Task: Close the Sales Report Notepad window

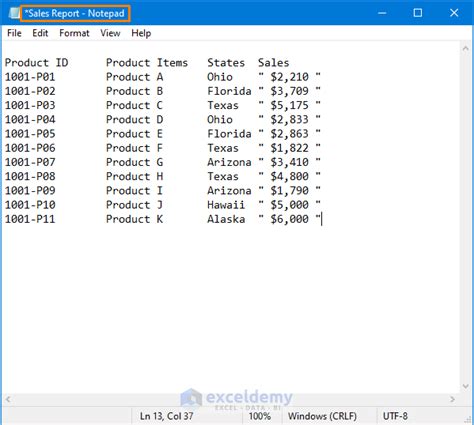Action: pyautogui.click(x=454, y=13)
